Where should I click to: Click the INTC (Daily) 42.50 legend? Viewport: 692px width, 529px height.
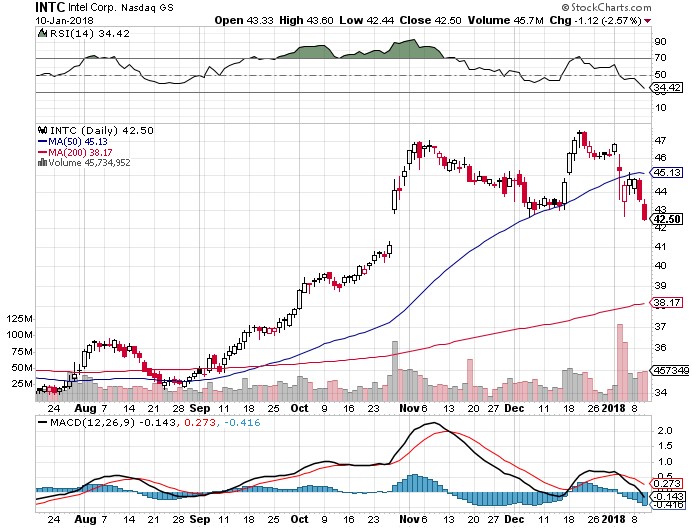102,131
